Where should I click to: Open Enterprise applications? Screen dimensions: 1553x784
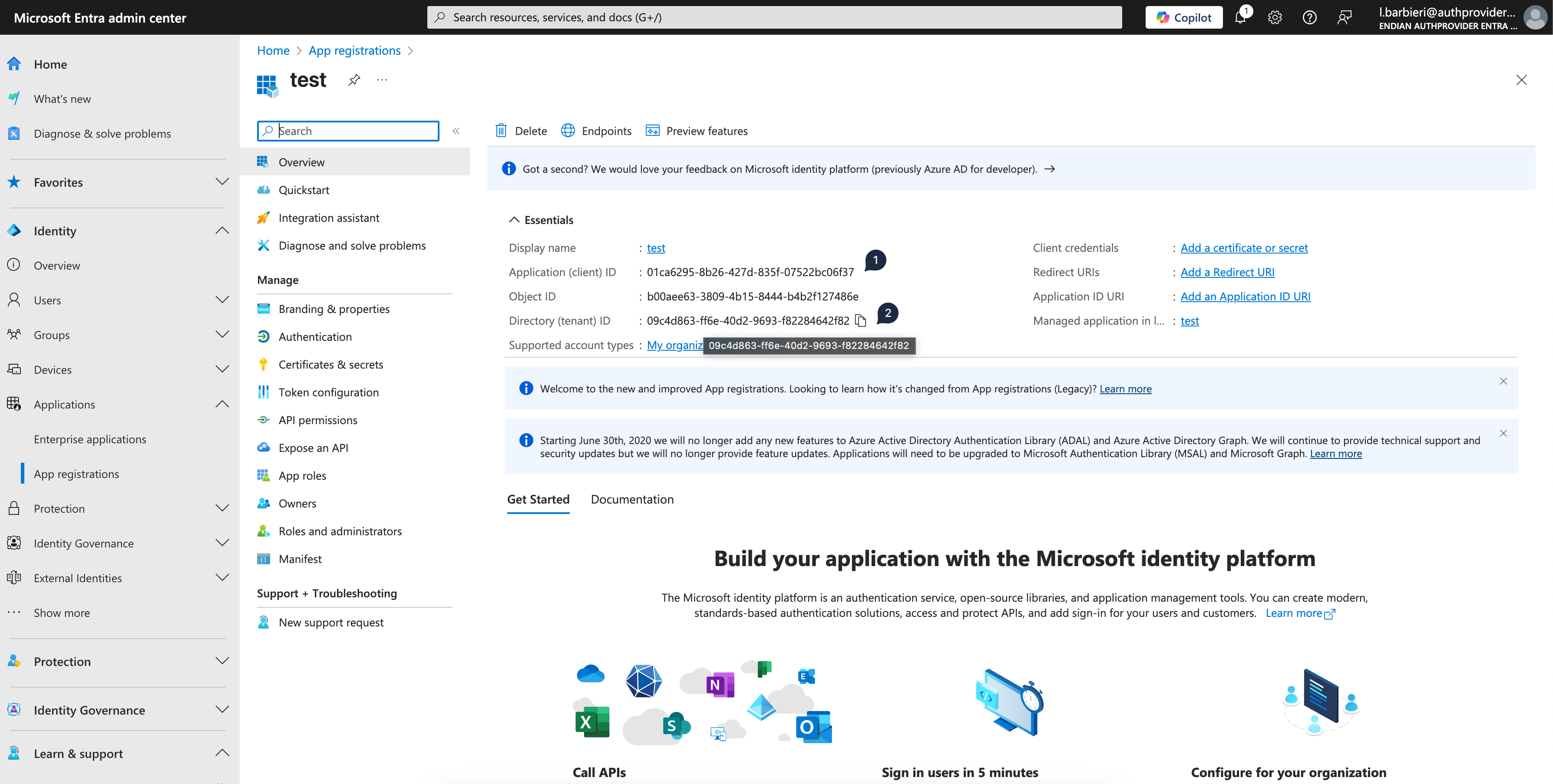90,439
